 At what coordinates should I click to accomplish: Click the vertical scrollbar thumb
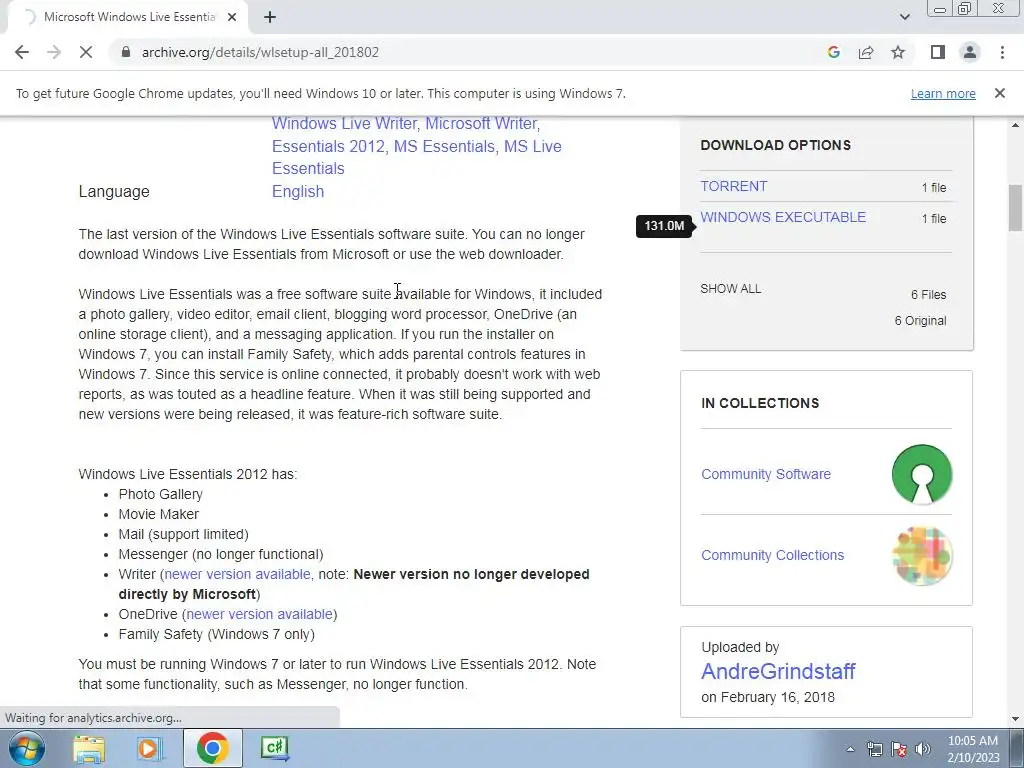point(1016,208)
